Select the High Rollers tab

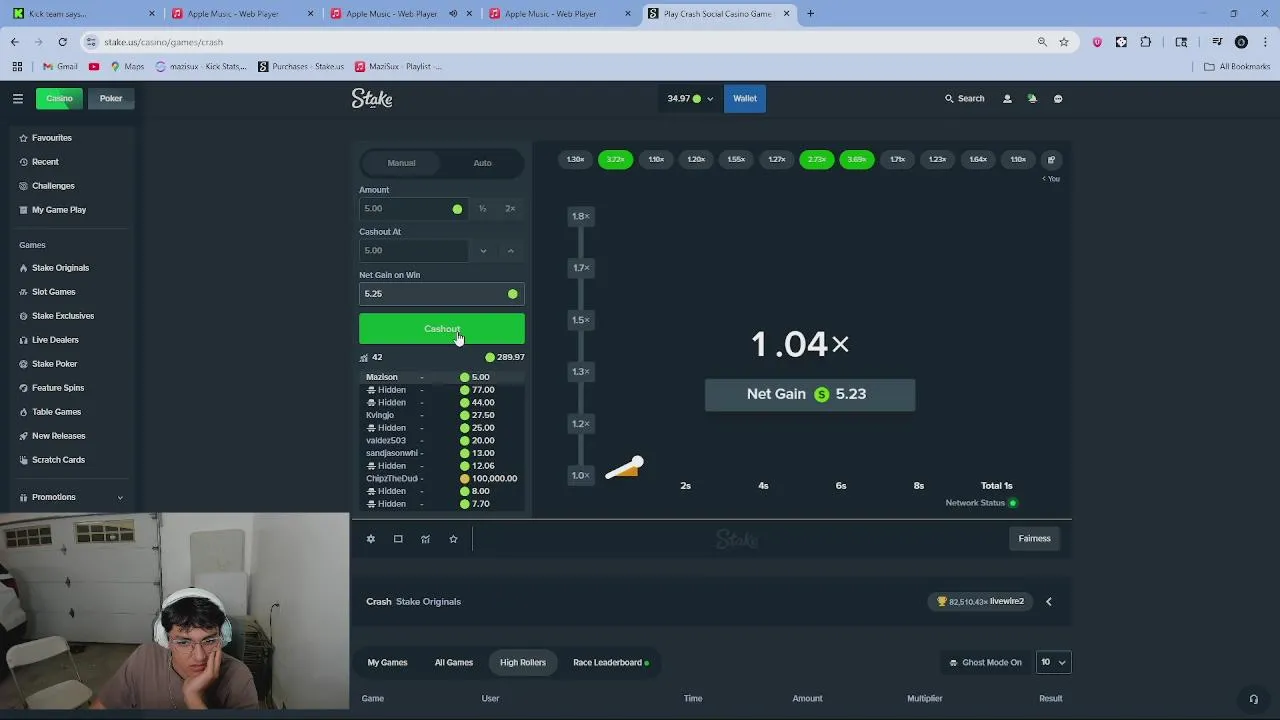(523, 662)
